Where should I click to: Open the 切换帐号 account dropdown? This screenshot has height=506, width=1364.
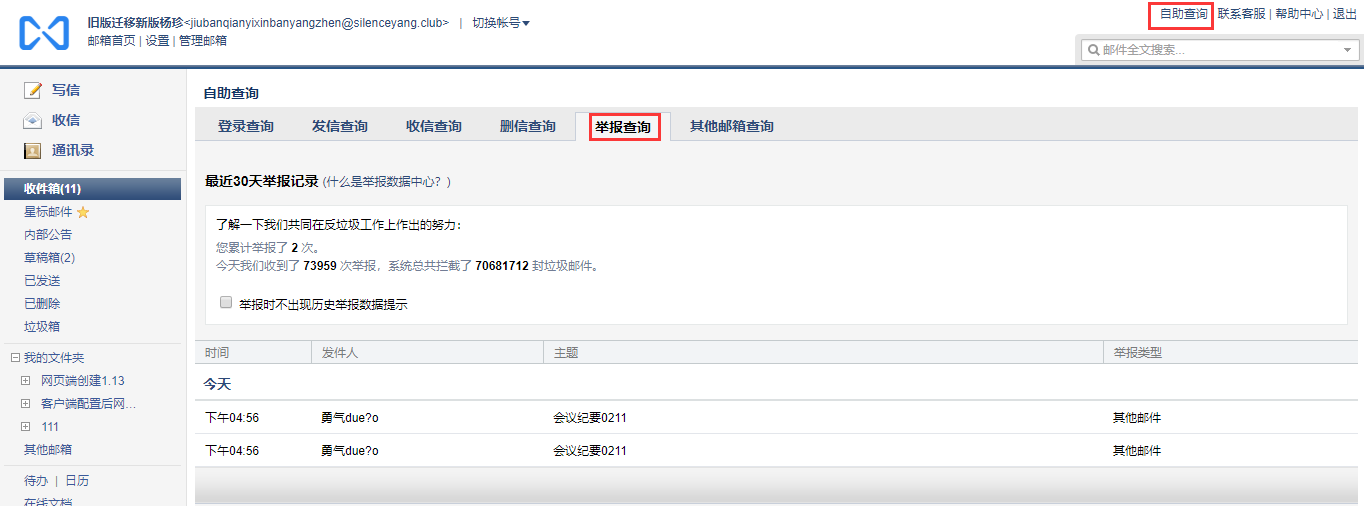point(501,23)
